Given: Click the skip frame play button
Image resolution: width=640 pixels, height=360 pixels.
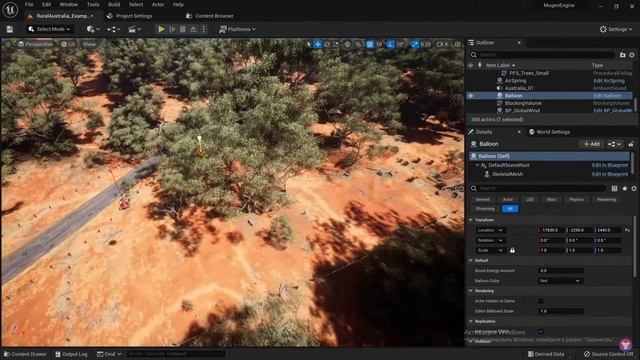Looking at the screenshot, I should tap(172, 29).
